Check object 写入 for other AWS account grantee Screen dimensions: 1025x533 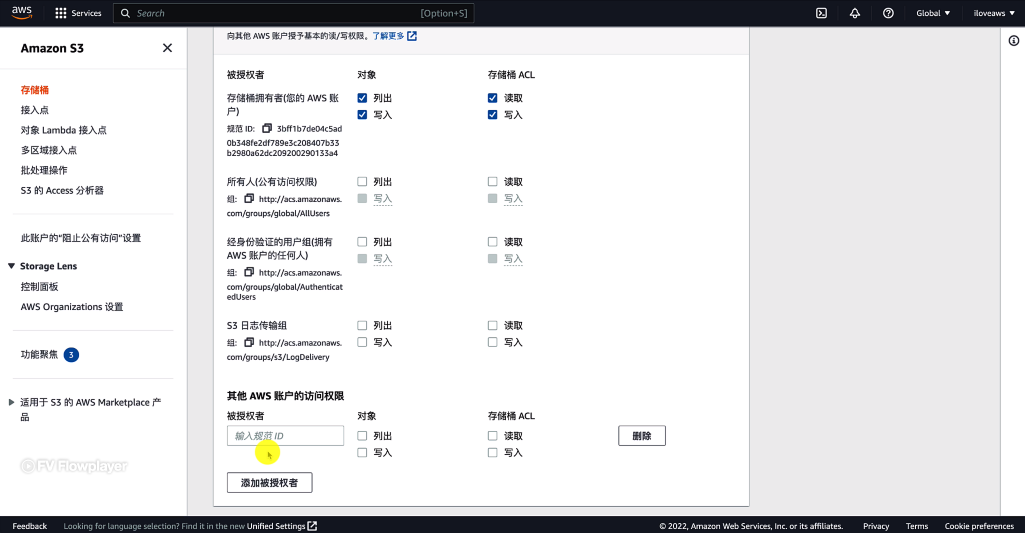click(x=362, y=453)
